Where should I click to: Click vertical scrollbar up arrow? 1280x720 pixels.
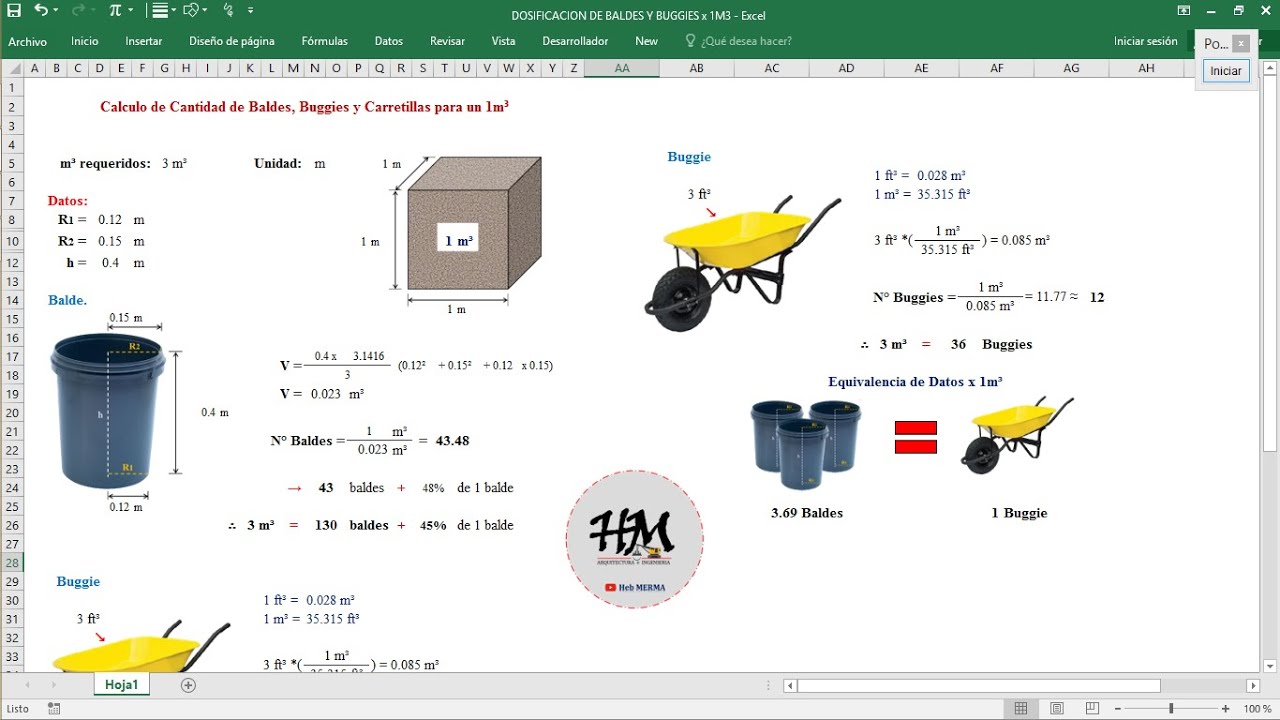[x=1270, y=67]
